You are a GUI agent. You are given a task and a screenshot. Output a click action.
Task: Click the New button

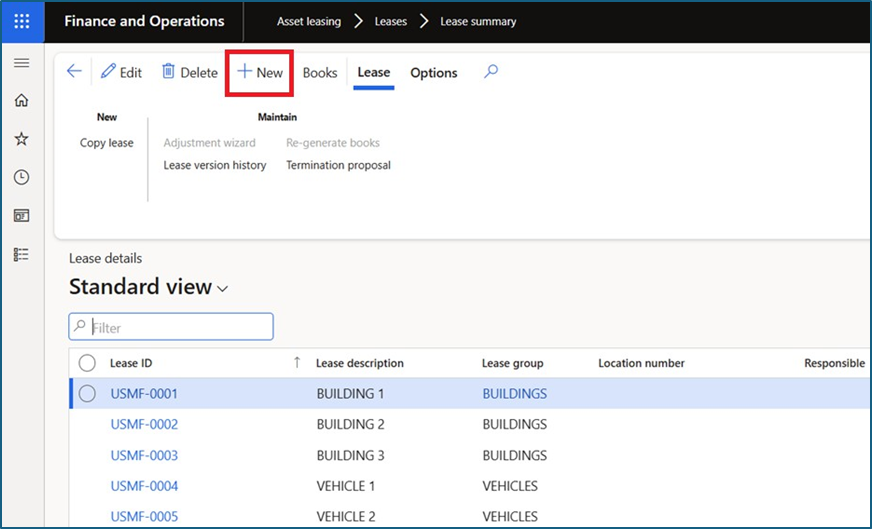coord(260,73)
